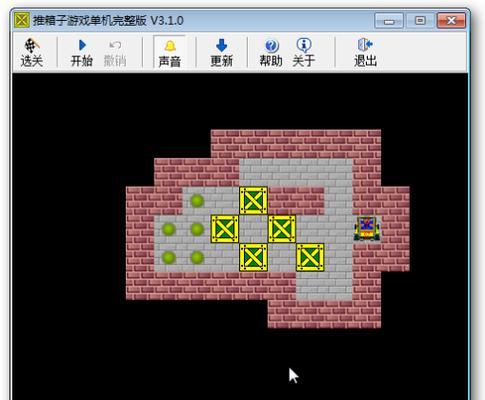Maximize the game window
The width and height of the screenshot is (485, 400).
420,21
